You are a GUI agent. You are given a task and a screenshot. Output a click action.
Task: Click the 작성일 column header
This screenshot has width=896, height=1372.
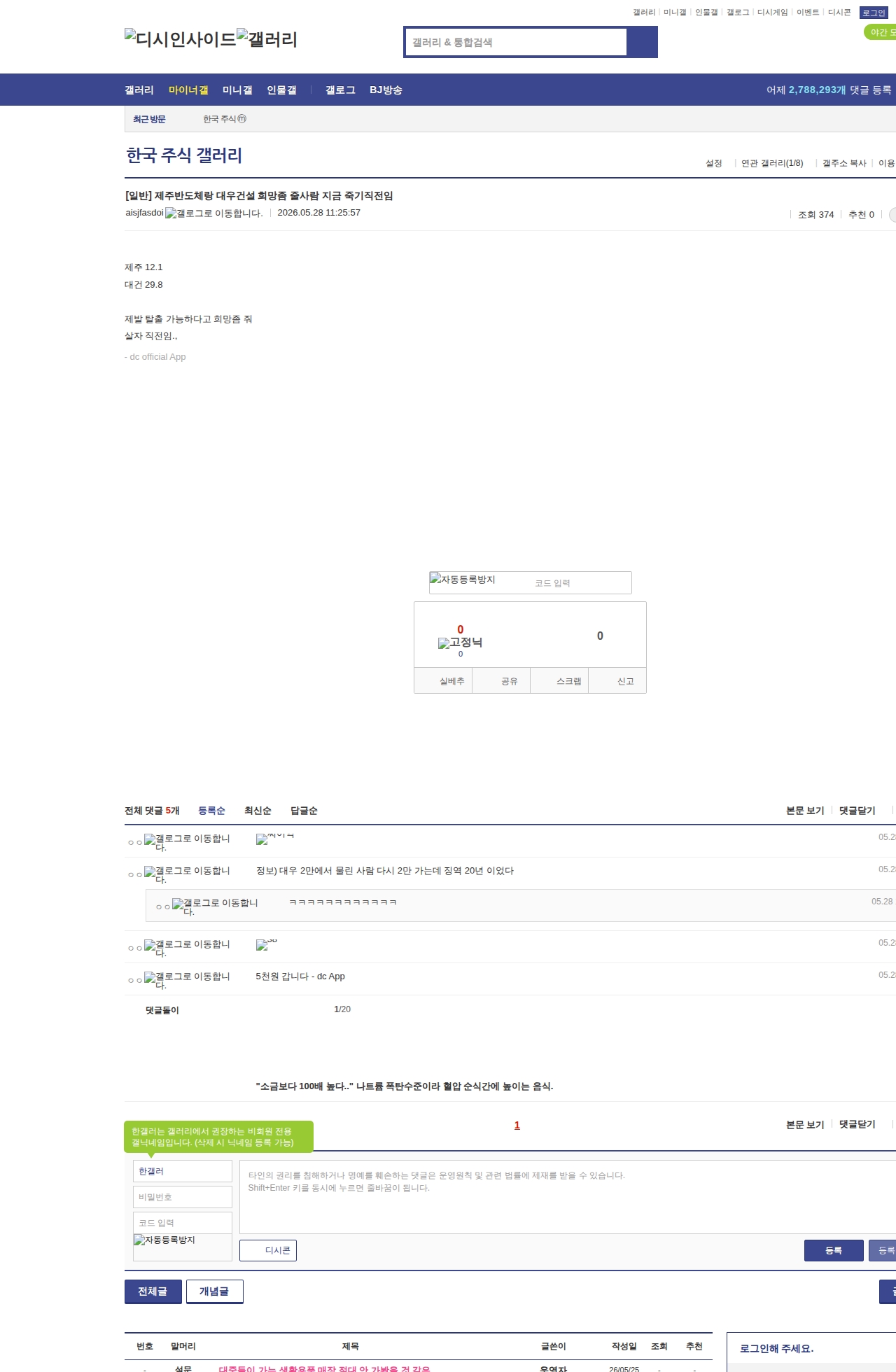(624, 1346)
